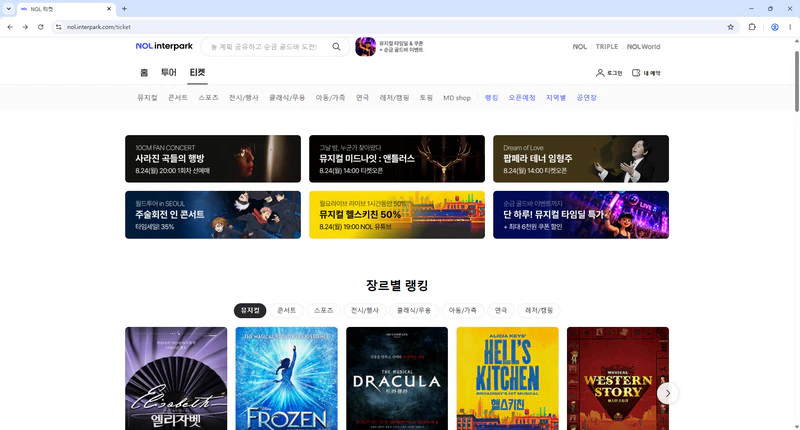Open the 엘리자벳 musical poster
The width and height of the screenshot is (800, 430).
(x=176, y=378)
